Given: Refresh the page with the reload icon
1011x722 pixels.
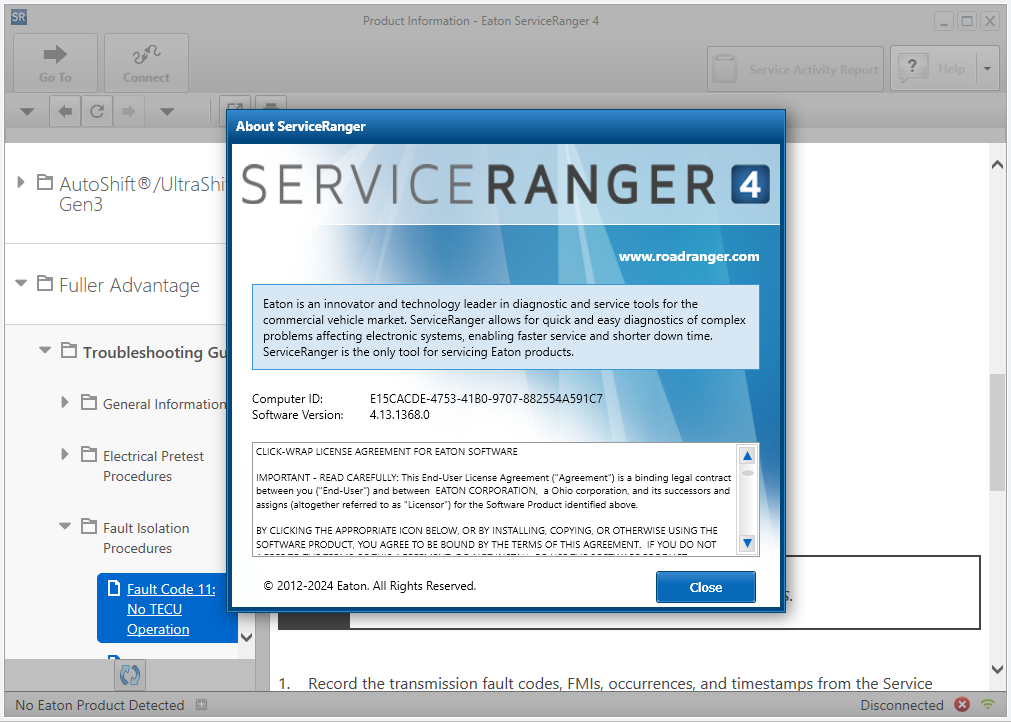Looking at the screenshot, I should click(x=96, y=111).
